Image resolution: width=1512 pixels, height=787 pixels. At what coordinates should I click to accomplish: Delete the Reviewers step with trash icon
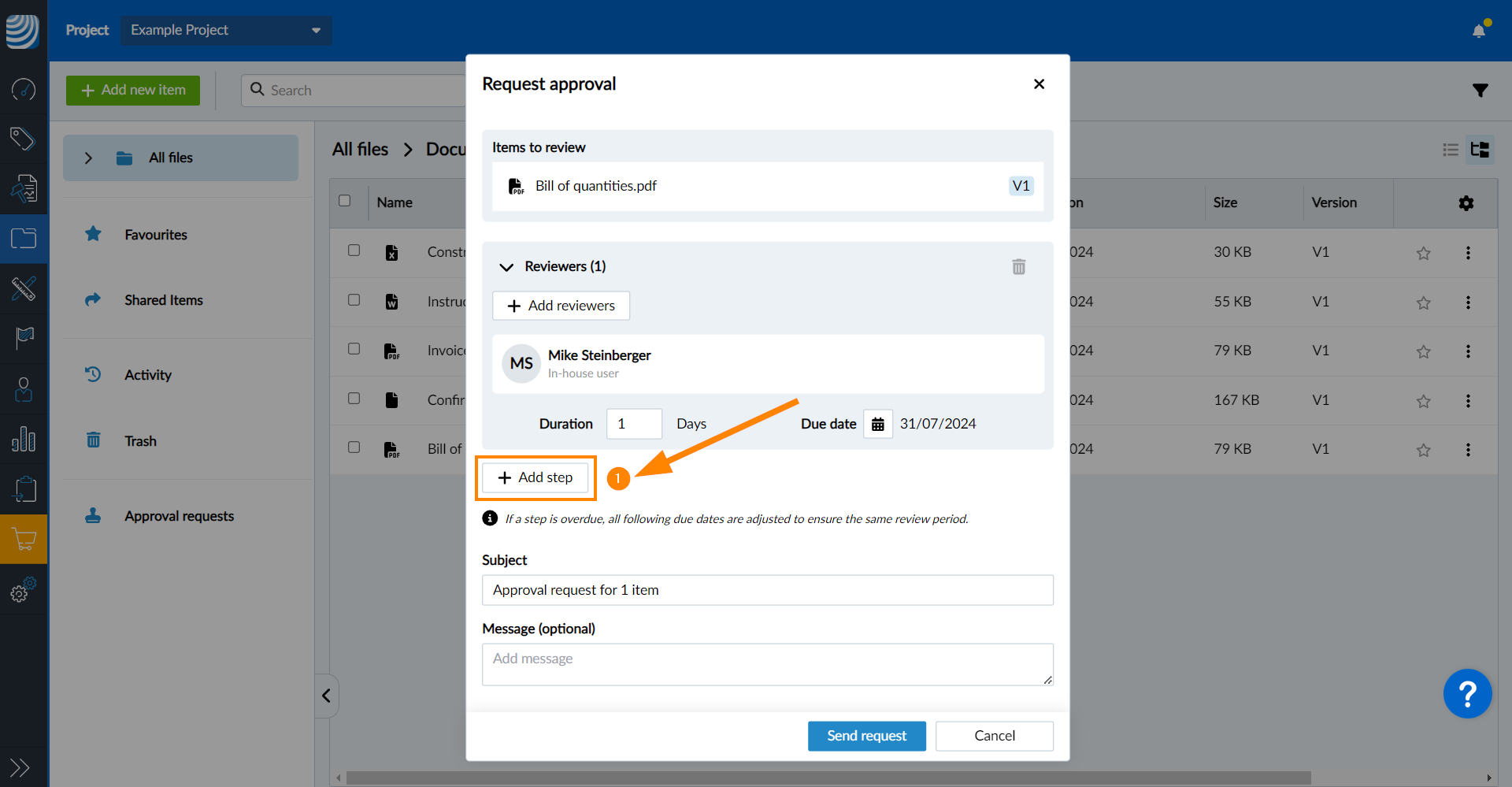(x=1018, y=267)
